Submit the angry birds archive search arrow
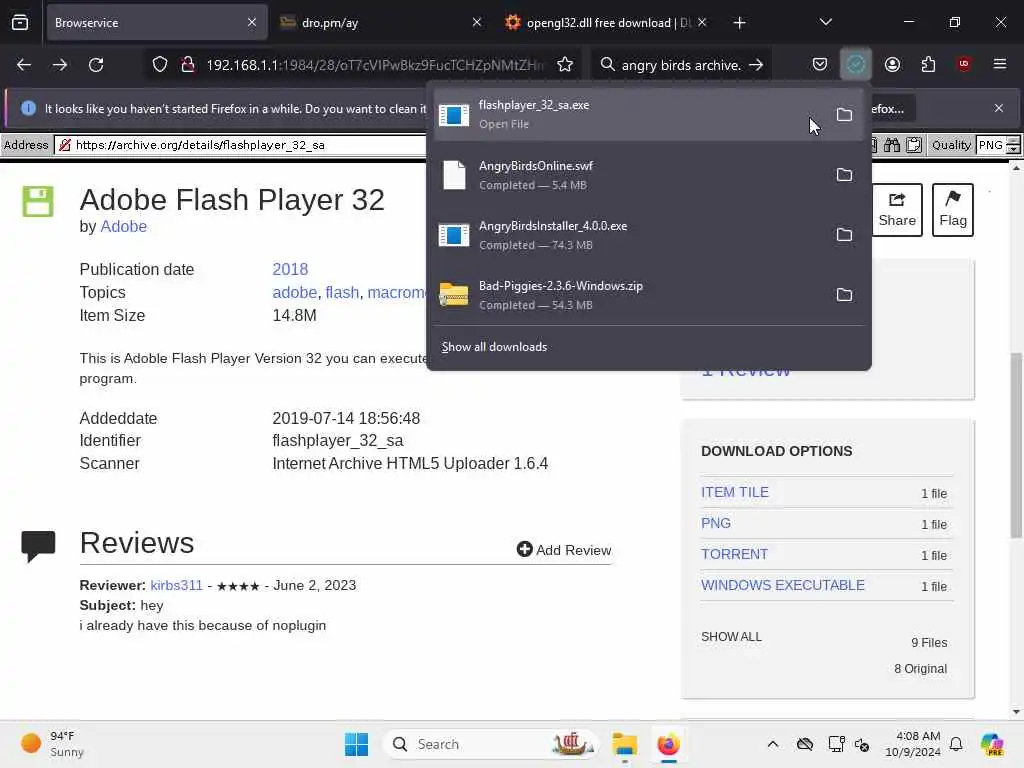The width and height of the screenshot is (1024, 768). coord(756,65)
